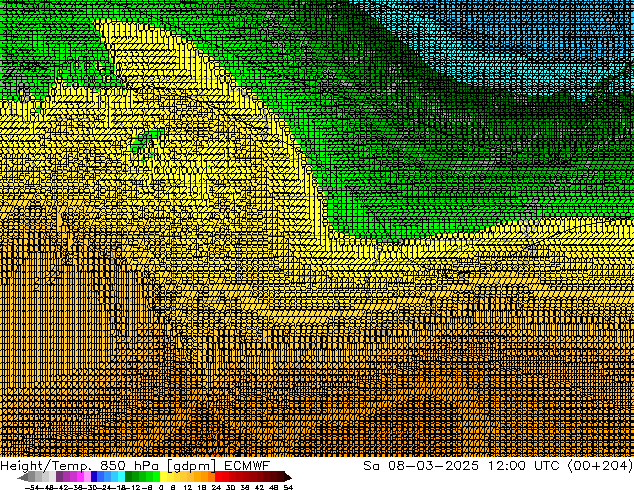Click the cyan legend swatch near -18

click(x=121, y=476)
